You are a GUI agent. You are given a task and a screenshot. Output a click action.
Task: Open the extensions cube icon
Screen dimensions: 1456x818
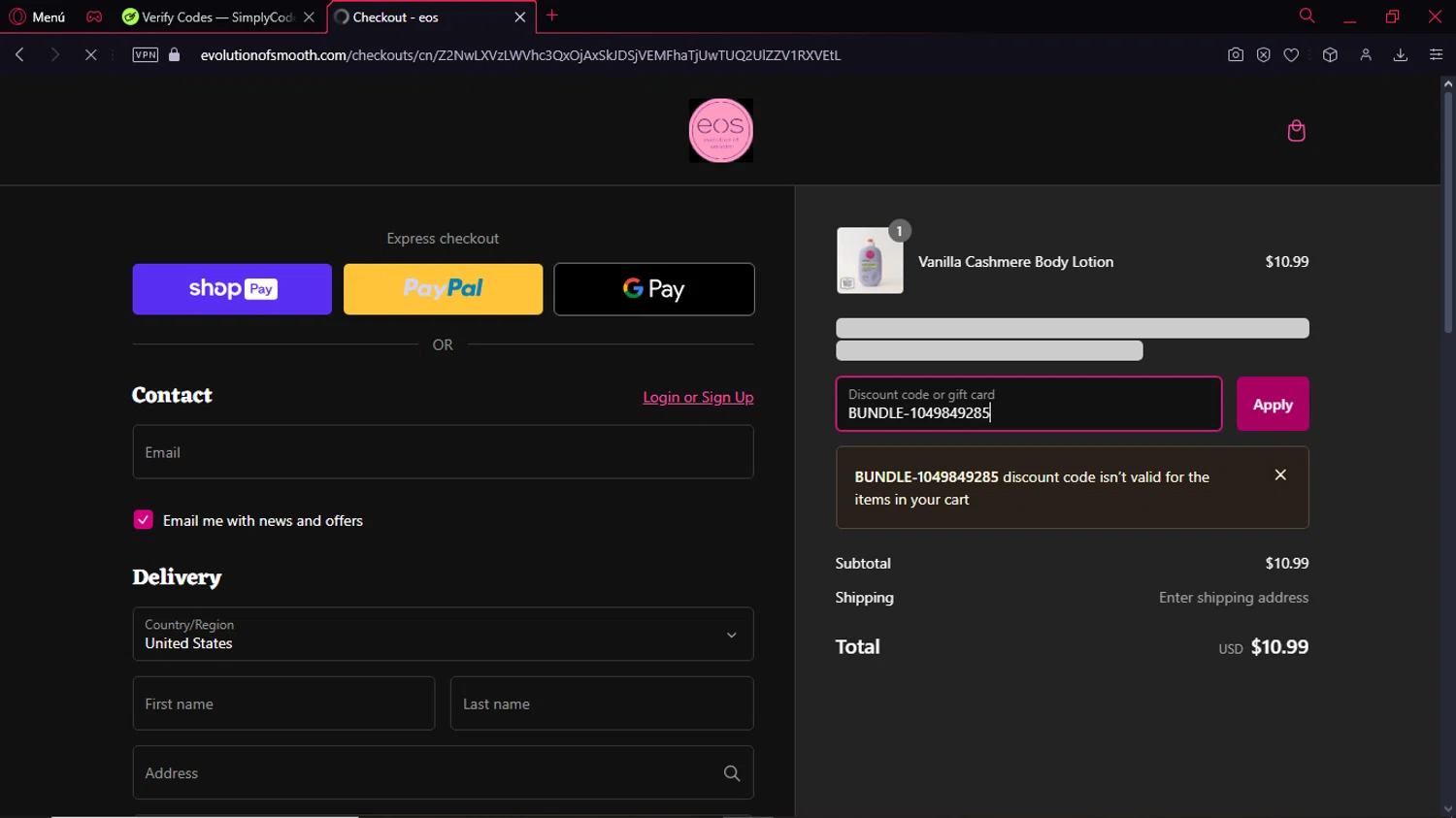[x=1331, y=55]
